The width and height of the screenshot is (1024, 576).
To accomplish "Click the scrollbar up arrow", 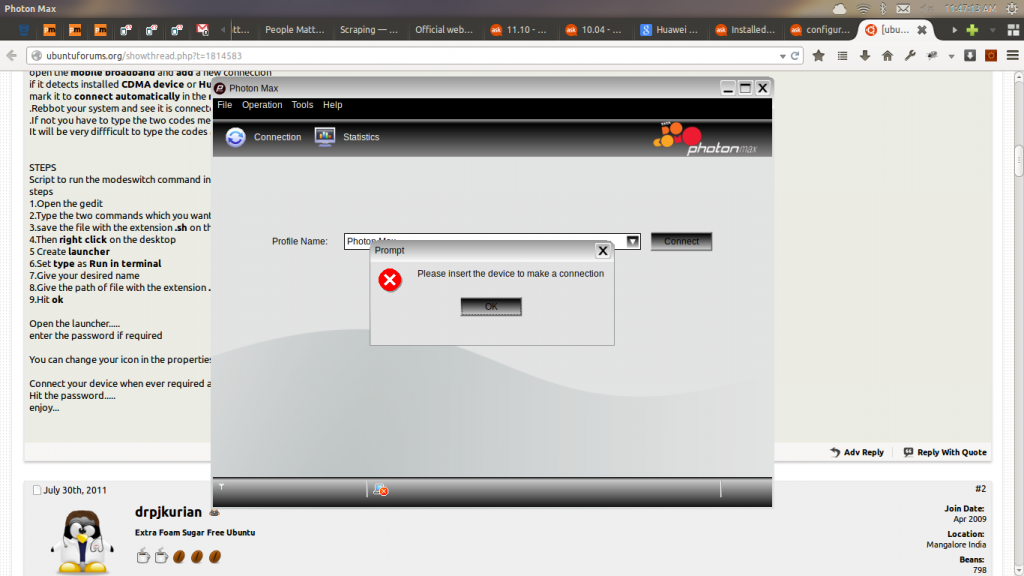I will (1019, 77).
